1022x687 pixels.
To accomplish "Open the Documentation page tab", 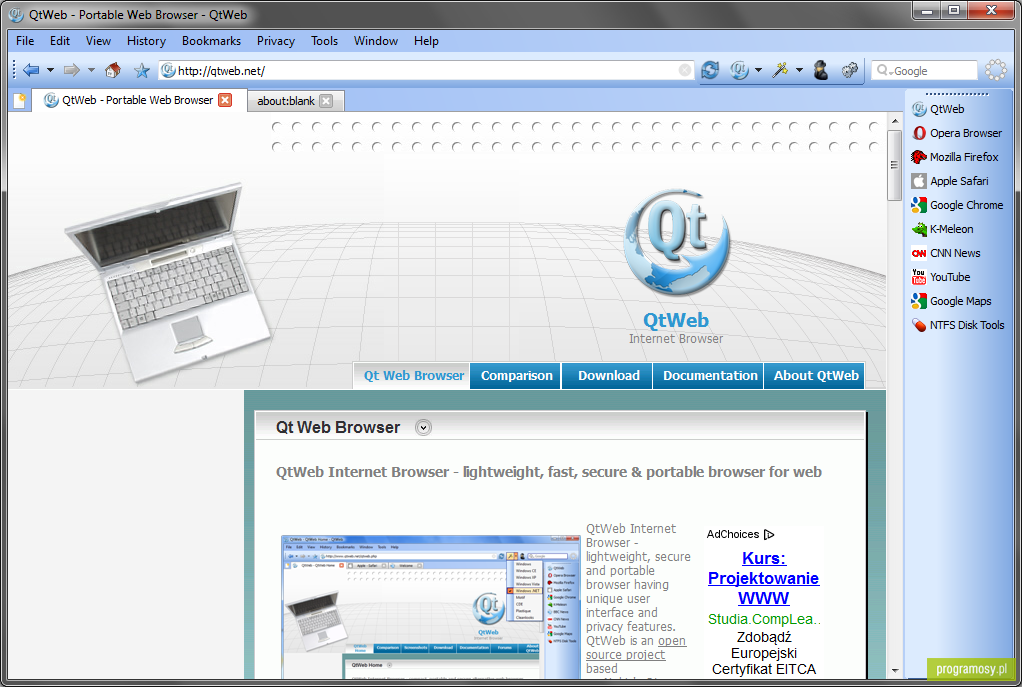I will (x=710, y=376).
